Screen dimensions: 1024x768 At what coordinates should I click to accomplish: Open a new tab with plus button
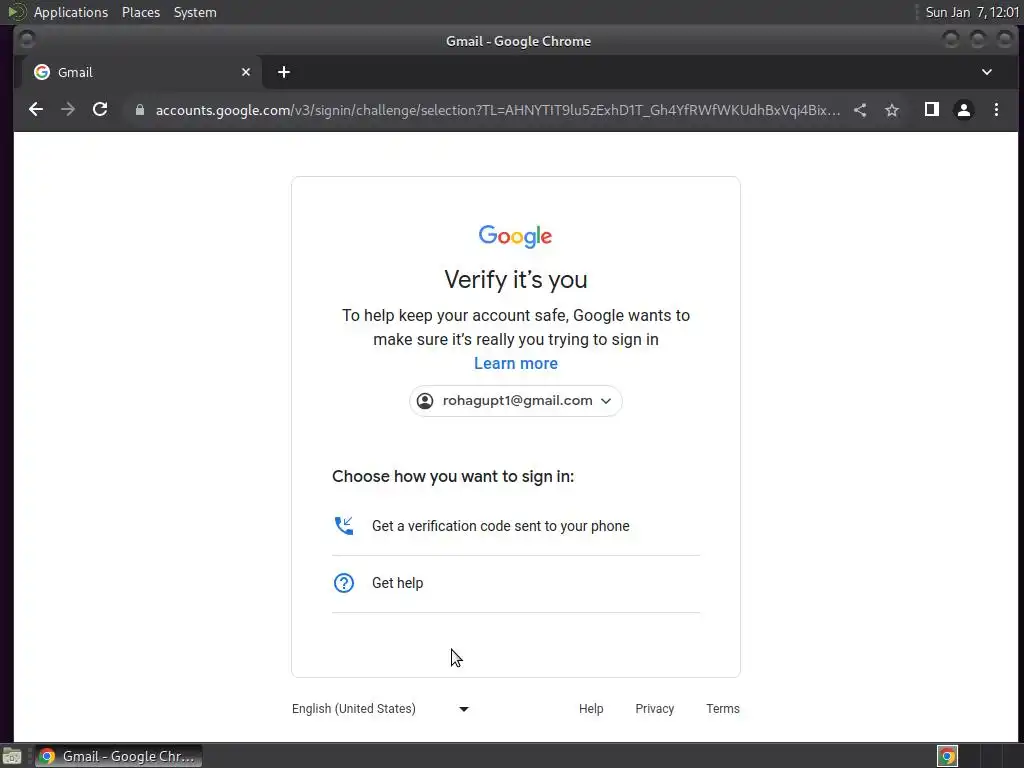tap(283, 72)
